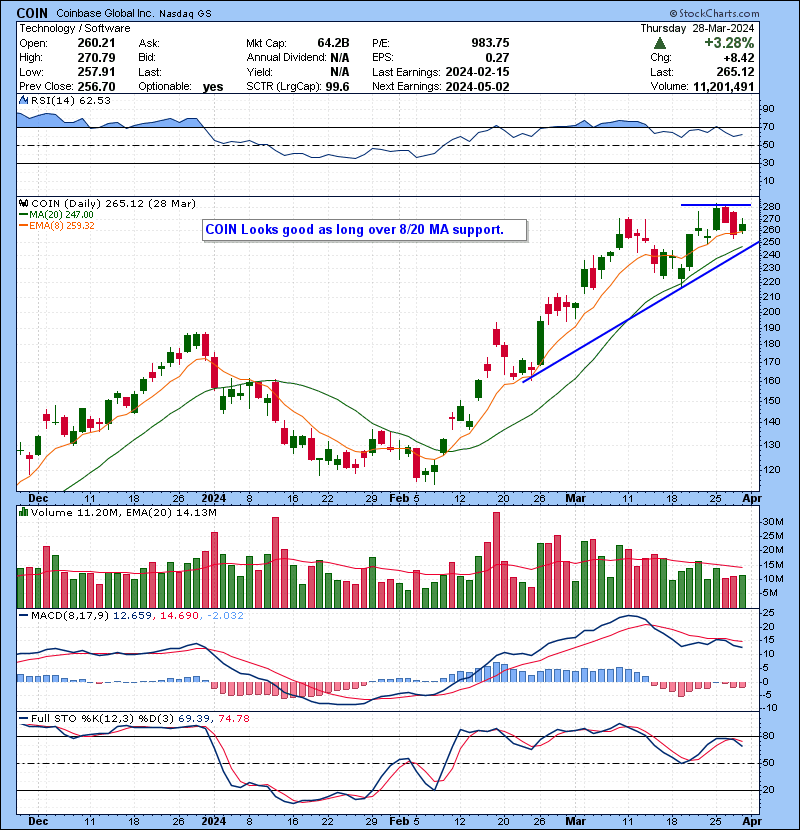Click the Technology / Software sector label
Screen dimensions: 800x830
coord(75,28)
